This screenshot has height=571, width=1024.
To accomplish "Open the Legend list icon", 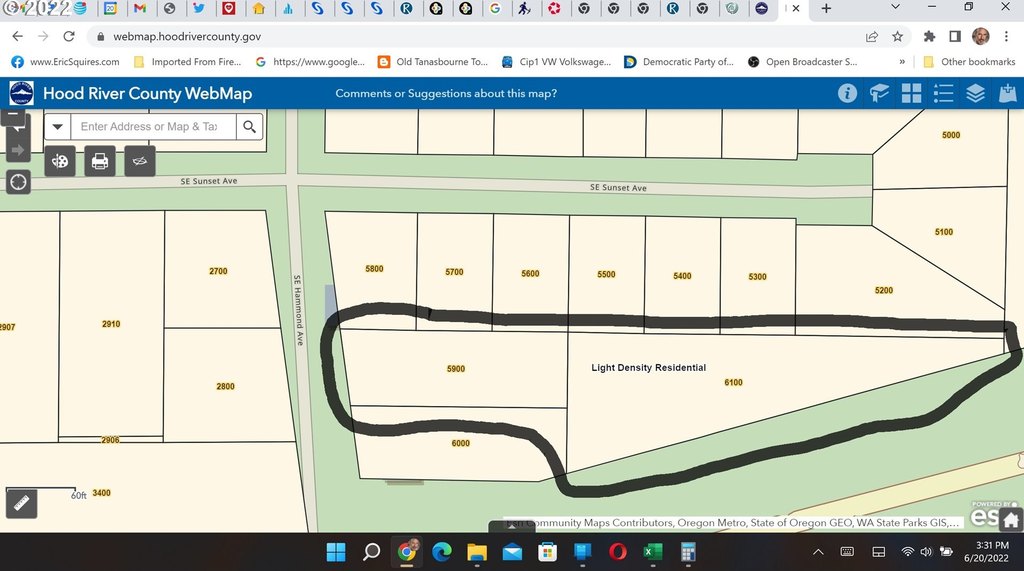I will (x=943, y=94).
